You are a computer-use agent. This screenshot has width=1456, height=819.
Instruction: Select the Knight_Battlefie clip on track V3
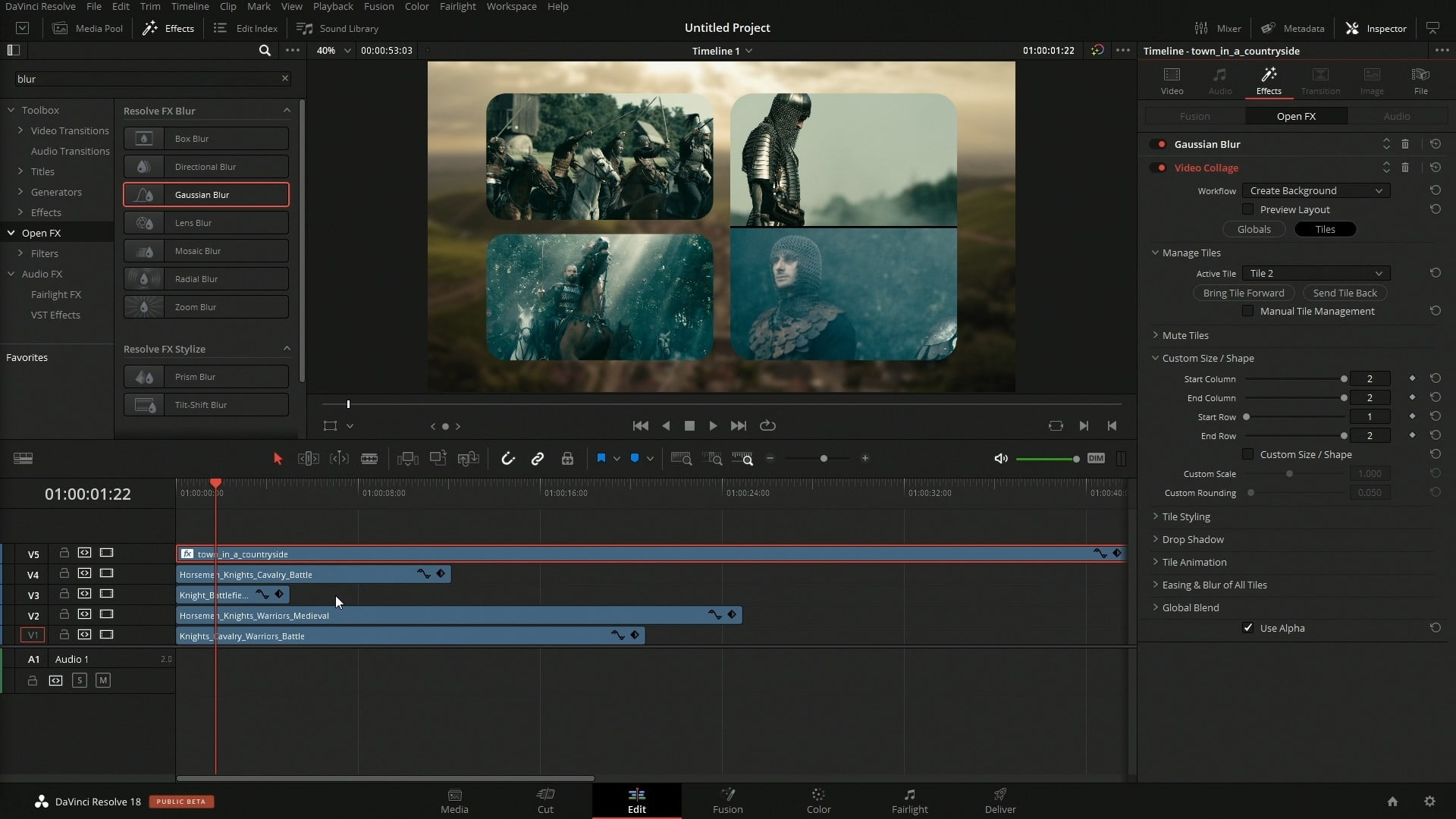215,595
